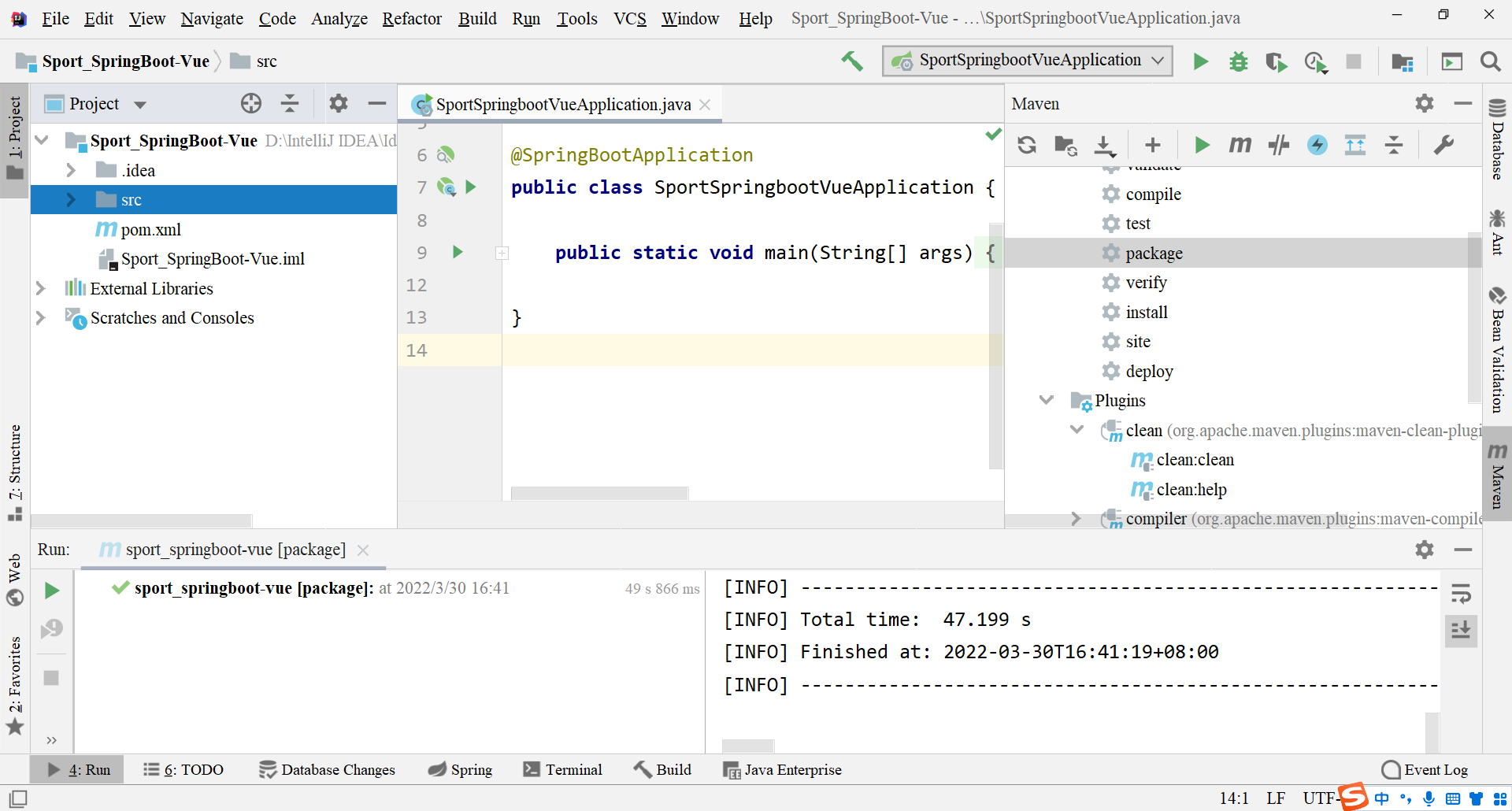Open the run configuration dropdown
The height and width of the screenshot is (811, 1512).
point(1028,61)
